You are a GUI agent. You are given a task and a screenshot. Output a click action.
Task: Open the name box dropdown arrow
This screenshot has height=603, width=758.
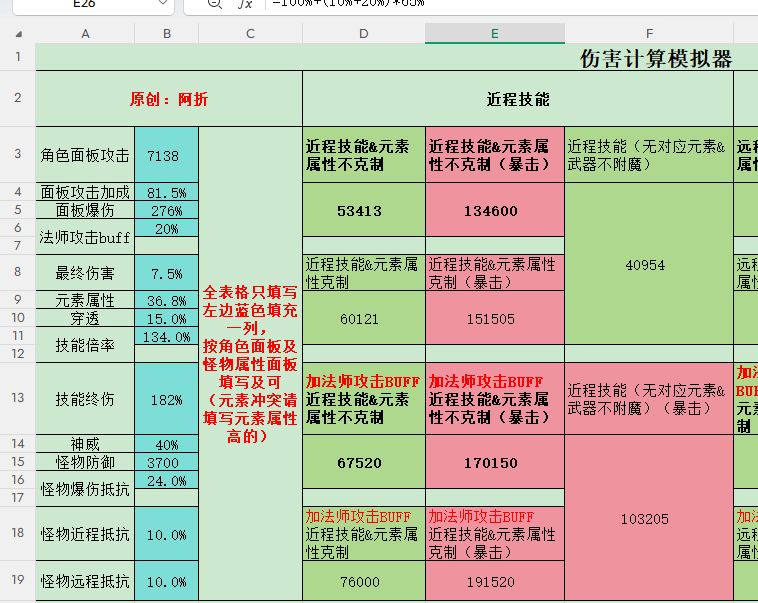(x=163, y=3)
